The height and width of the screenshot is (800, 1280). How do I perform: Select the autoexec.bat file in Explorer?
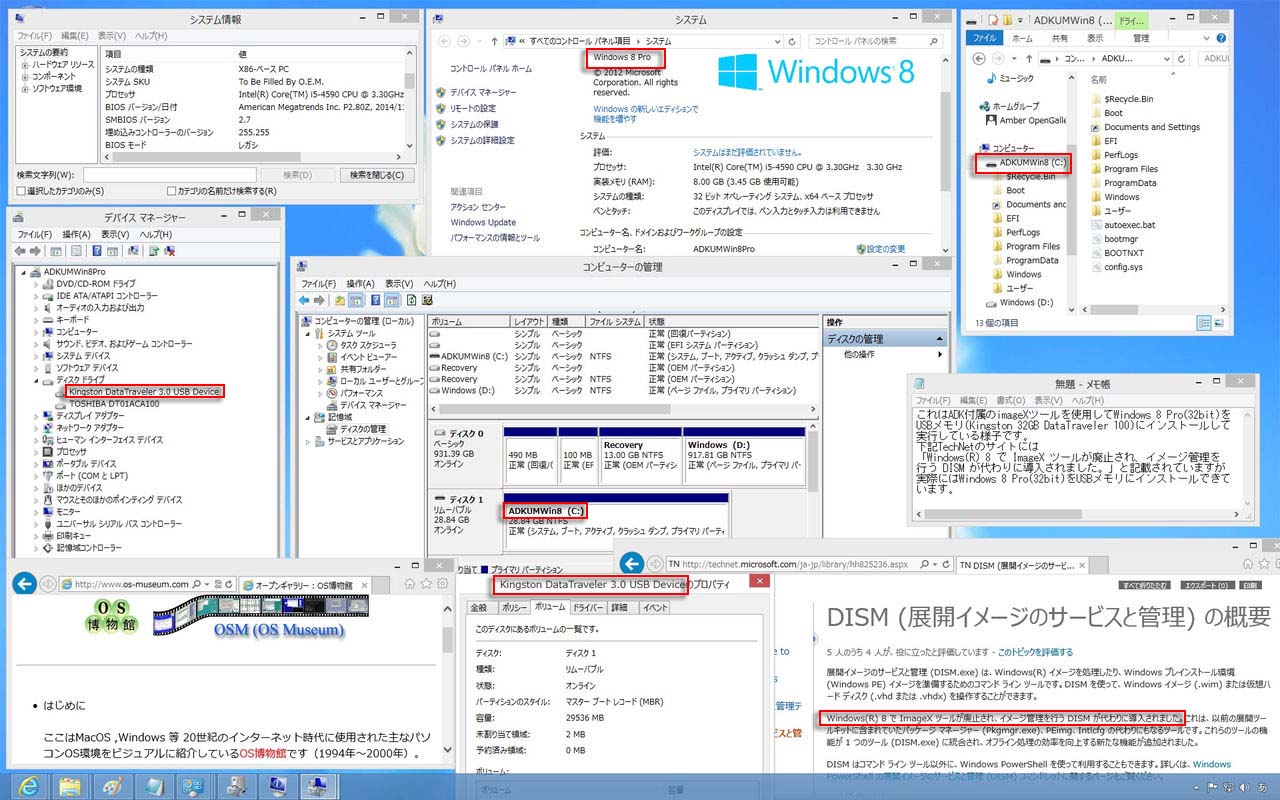pyautogui.click(x=1129, y=225)
